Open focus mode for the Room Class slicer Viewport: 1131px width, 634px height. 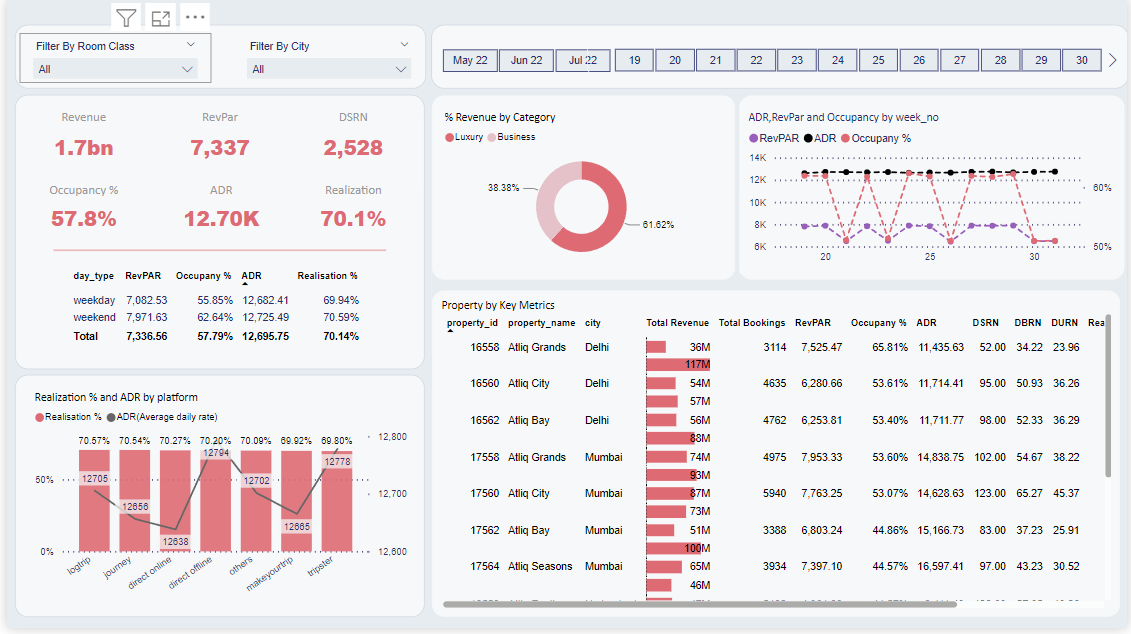coord(160,17)
